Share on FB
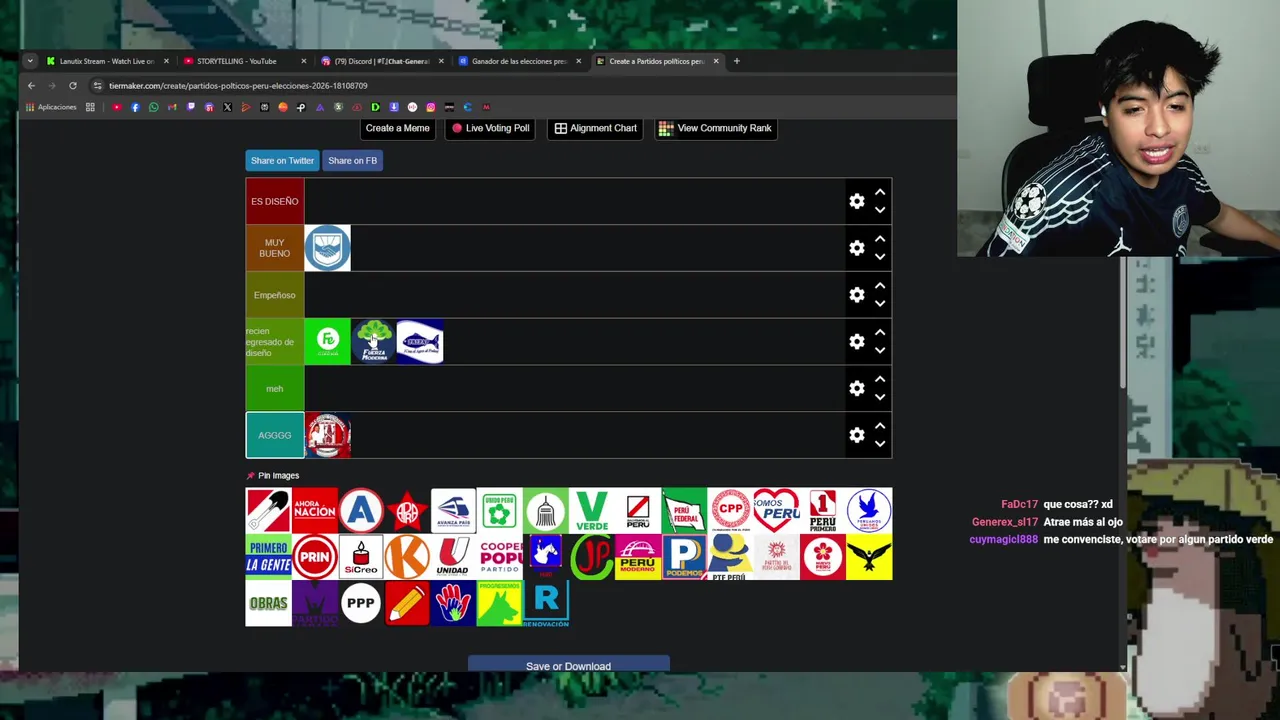This screenshot has height=720, width=1280. click(352, 160)
